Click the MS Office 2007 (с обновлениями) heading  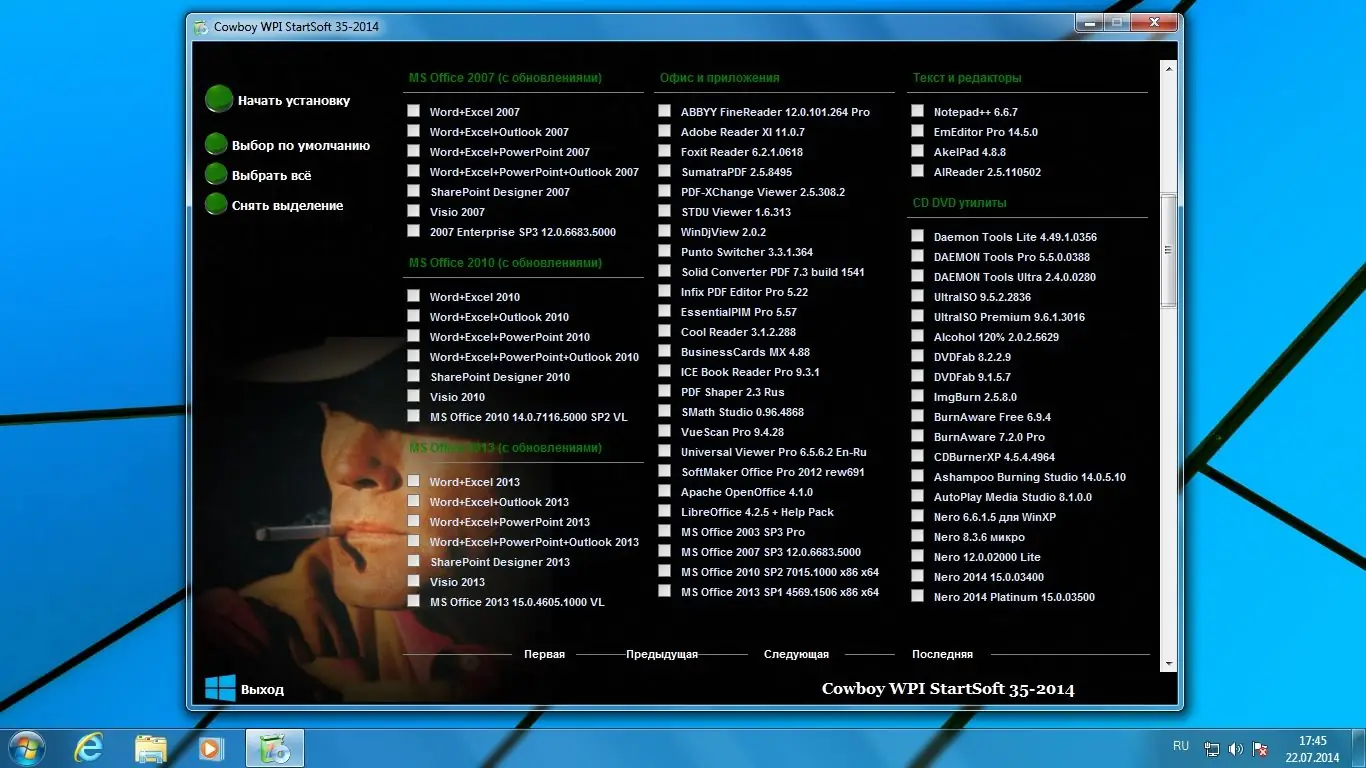505,77
